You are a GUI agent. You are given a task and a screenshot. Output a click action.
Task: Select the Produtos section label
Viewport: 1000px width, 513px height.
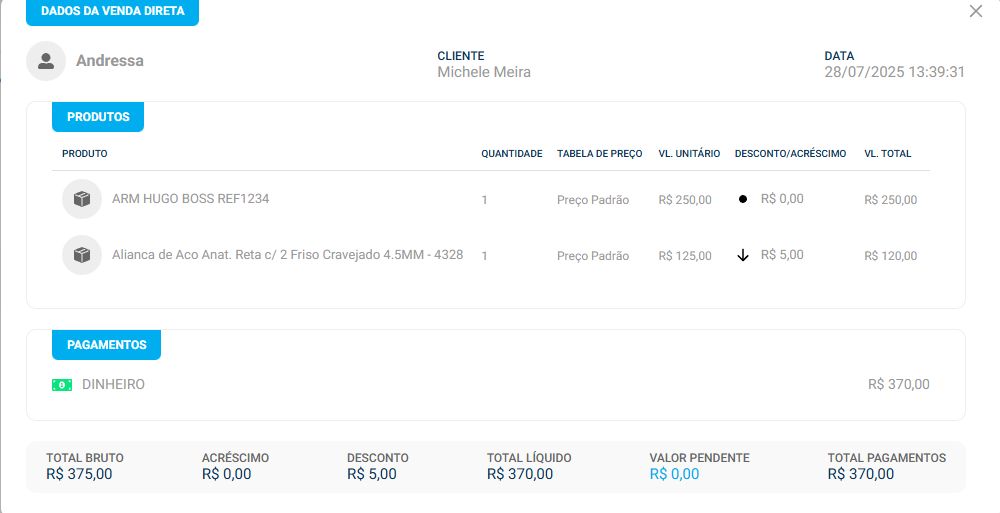pyautogui.click(x=98, y=117)
